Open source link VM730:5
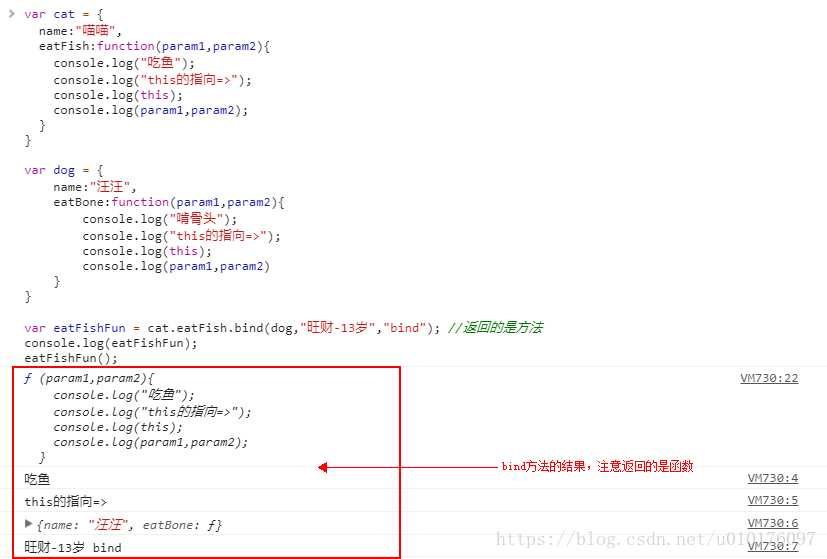827x559 pixels. 773,500
